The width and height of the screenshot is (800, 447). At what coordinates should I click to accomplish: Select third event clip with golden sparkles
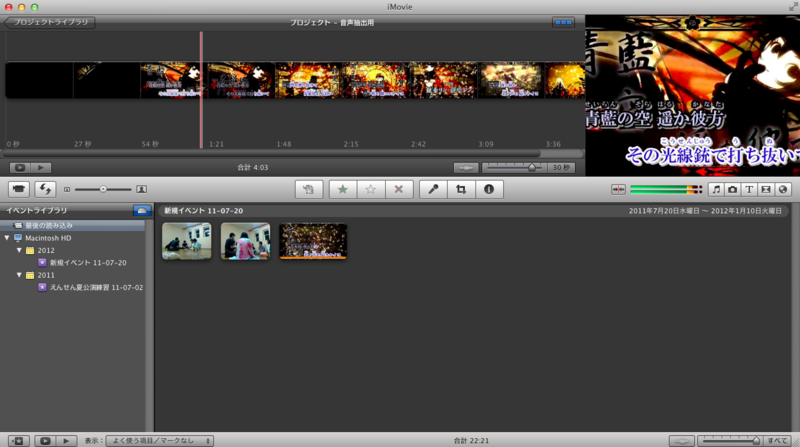[313, 241]
